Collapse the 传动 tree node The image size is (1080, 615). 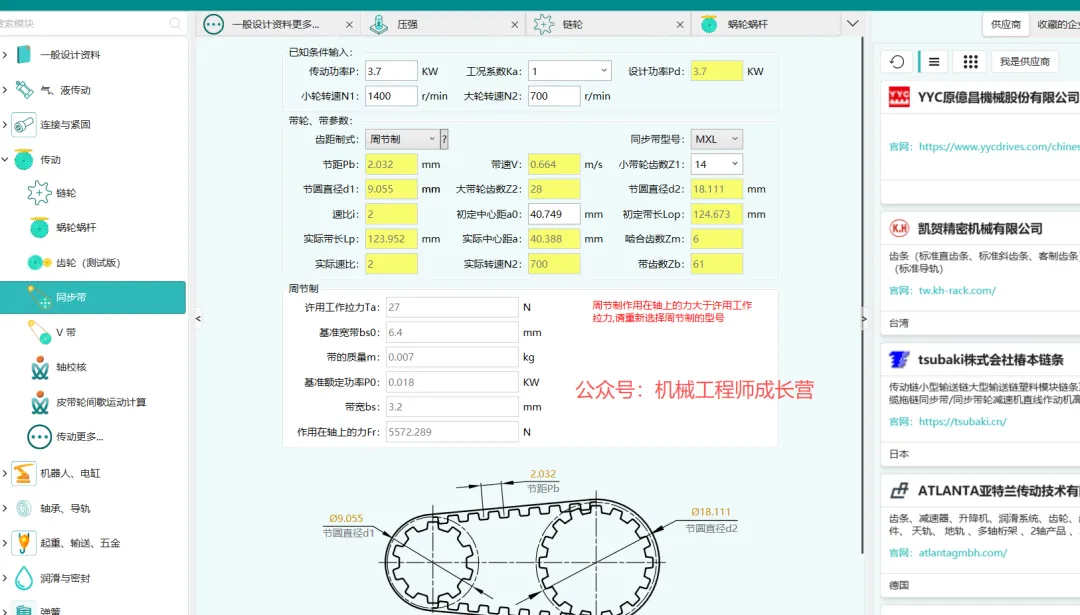click(x=5, y=159)
